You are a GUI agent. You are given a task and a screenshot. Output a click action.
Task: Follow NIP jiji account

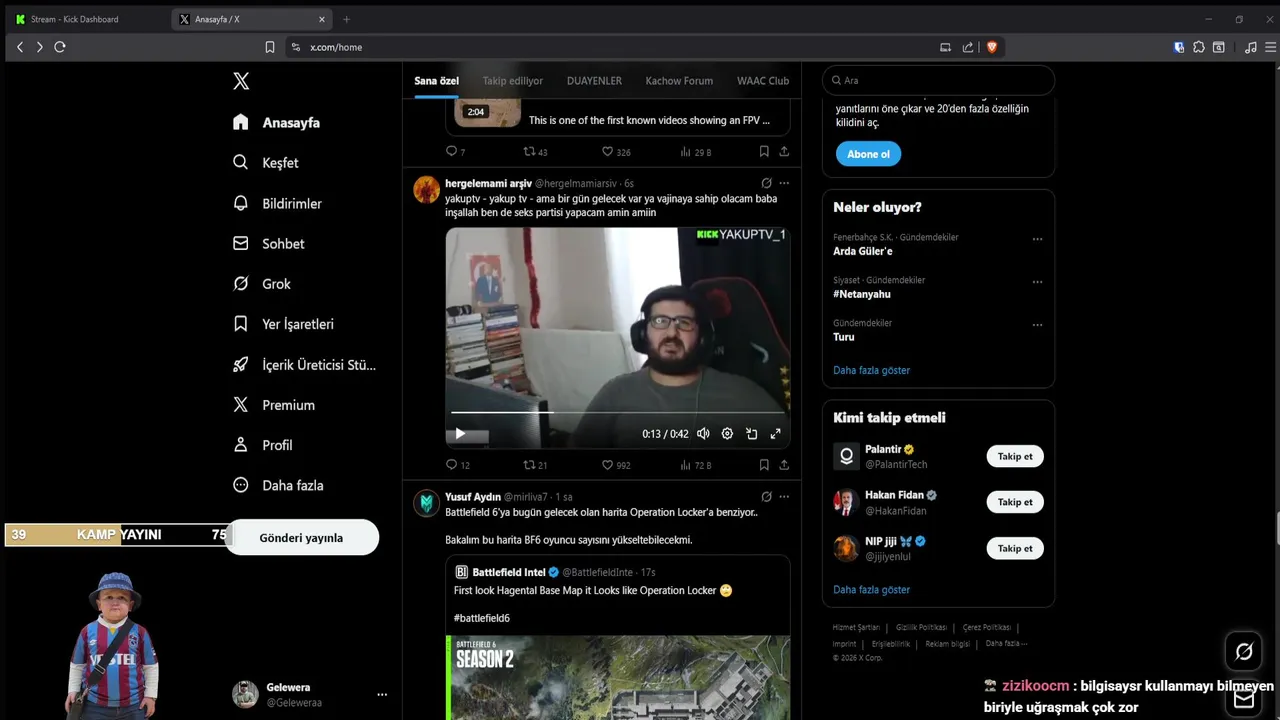click(1015, 548)
